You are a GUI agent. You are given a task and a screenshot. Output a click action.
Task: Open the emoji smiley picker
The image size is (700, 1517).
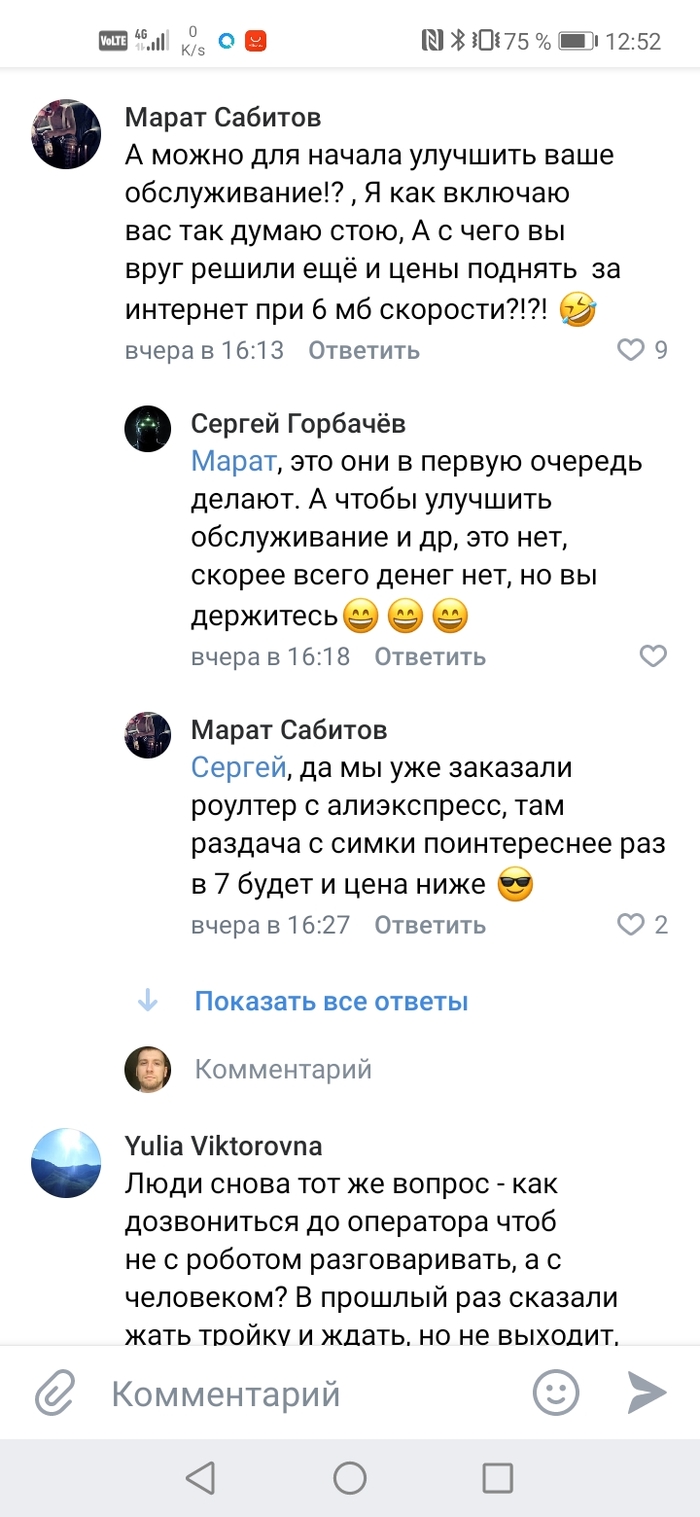[556, 1392]
